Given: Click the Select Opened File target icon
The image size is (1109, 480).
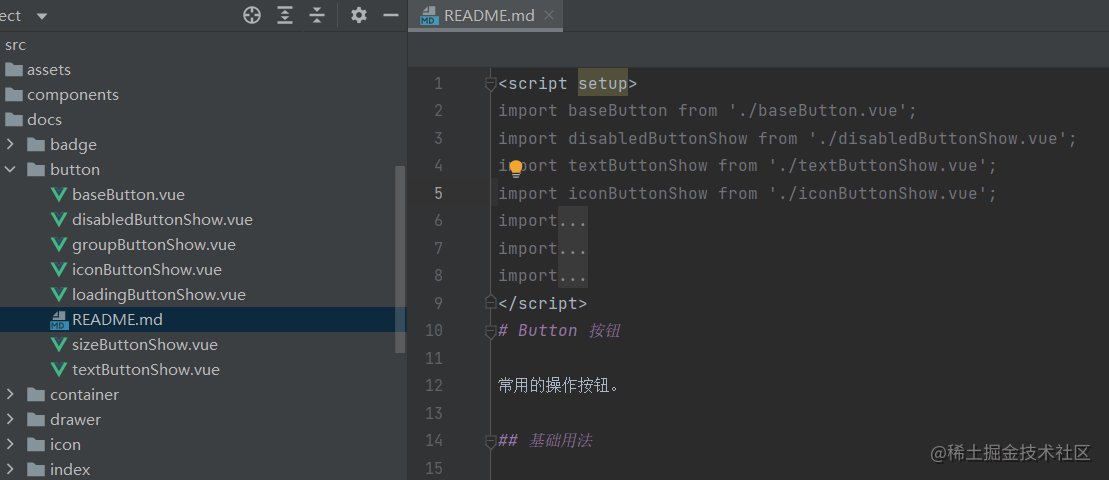Looking at the screenshot, I should coord(252,15).
